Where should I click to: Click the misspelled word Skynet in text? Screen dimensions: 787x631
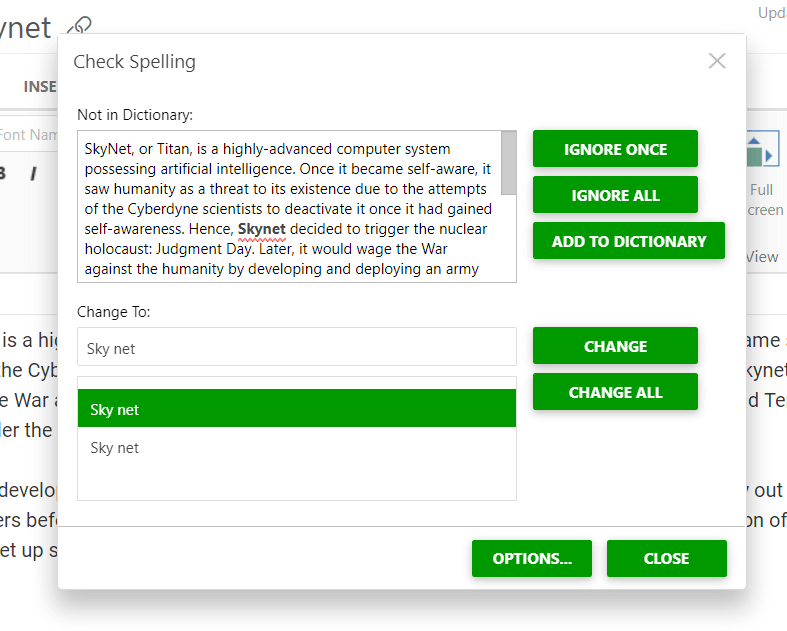click(261, 229)
